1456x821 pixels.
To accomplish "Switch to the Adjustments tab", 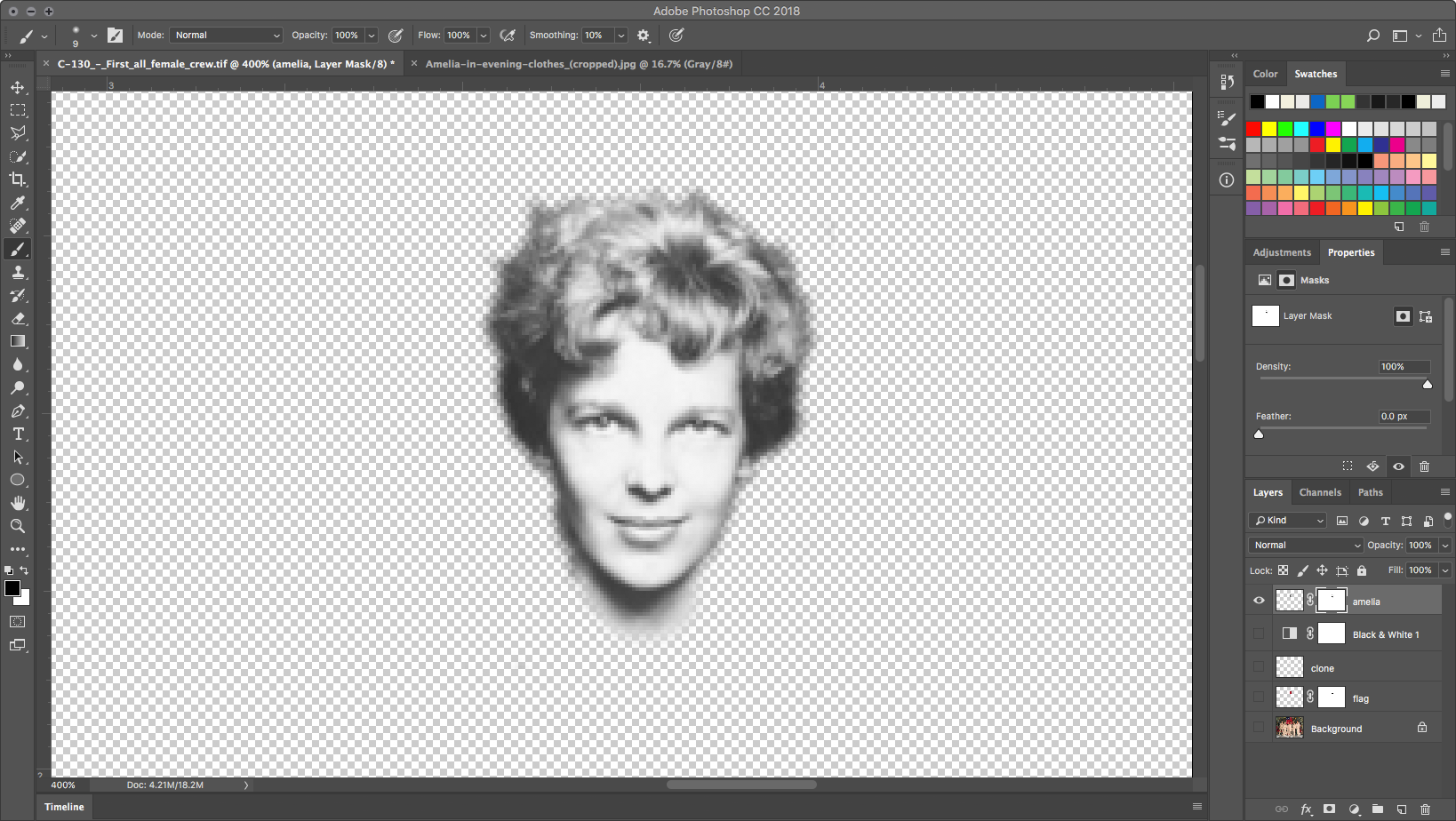I will click(1281, 252).
